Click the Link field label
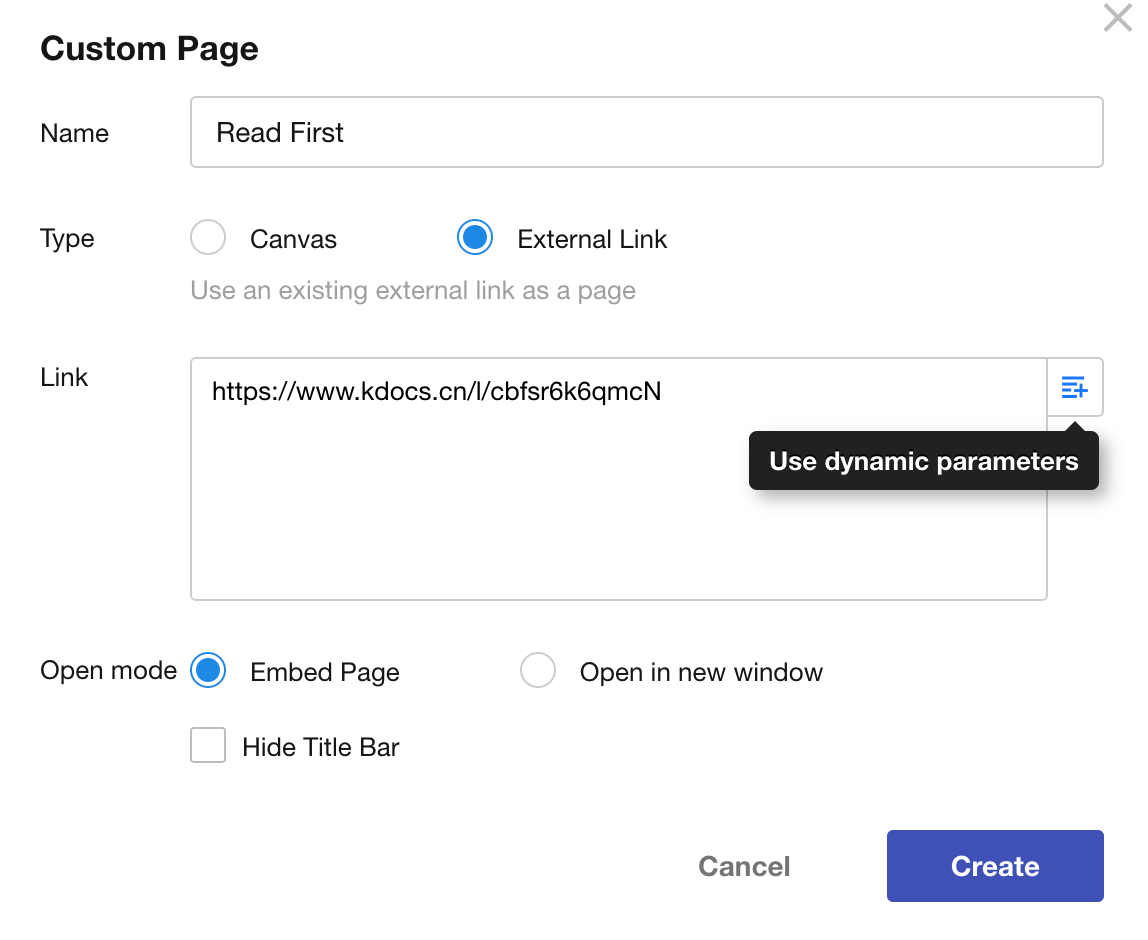1148x940 pixels. tap(64, 377)
